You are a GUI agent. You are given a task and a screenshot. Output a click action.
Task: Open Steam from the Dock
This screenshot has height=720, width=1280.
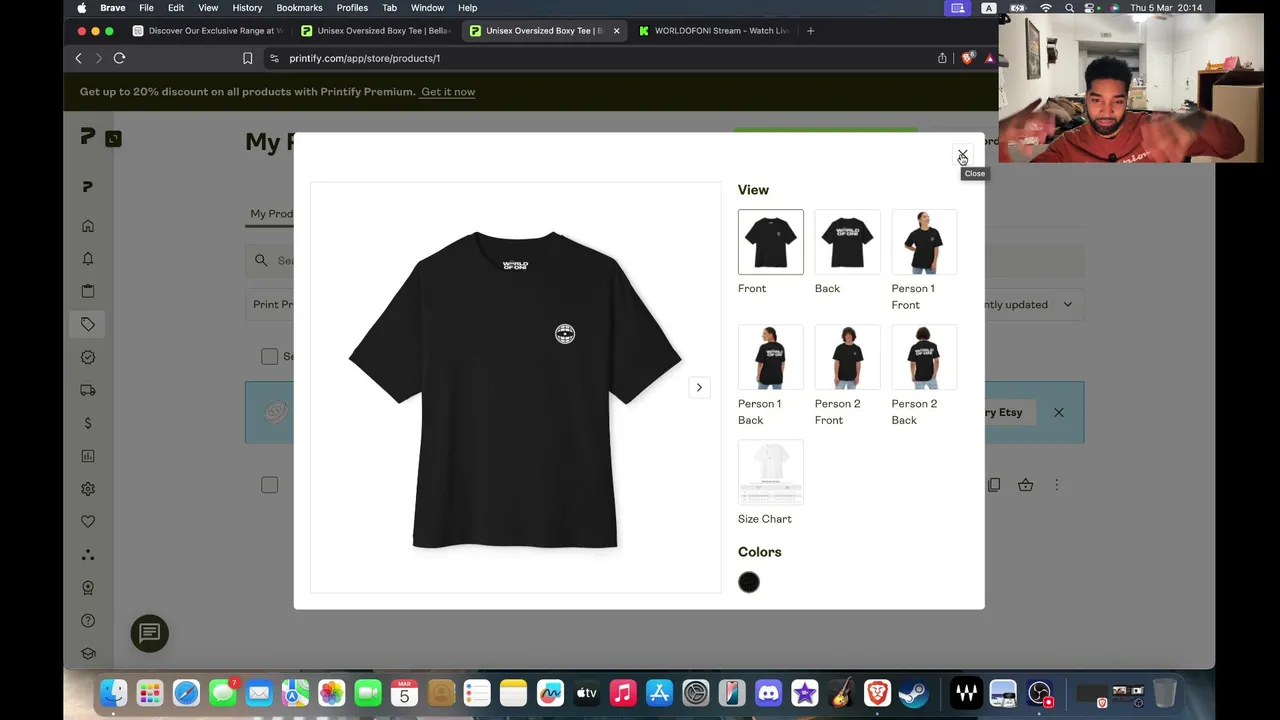pos(913,693)
